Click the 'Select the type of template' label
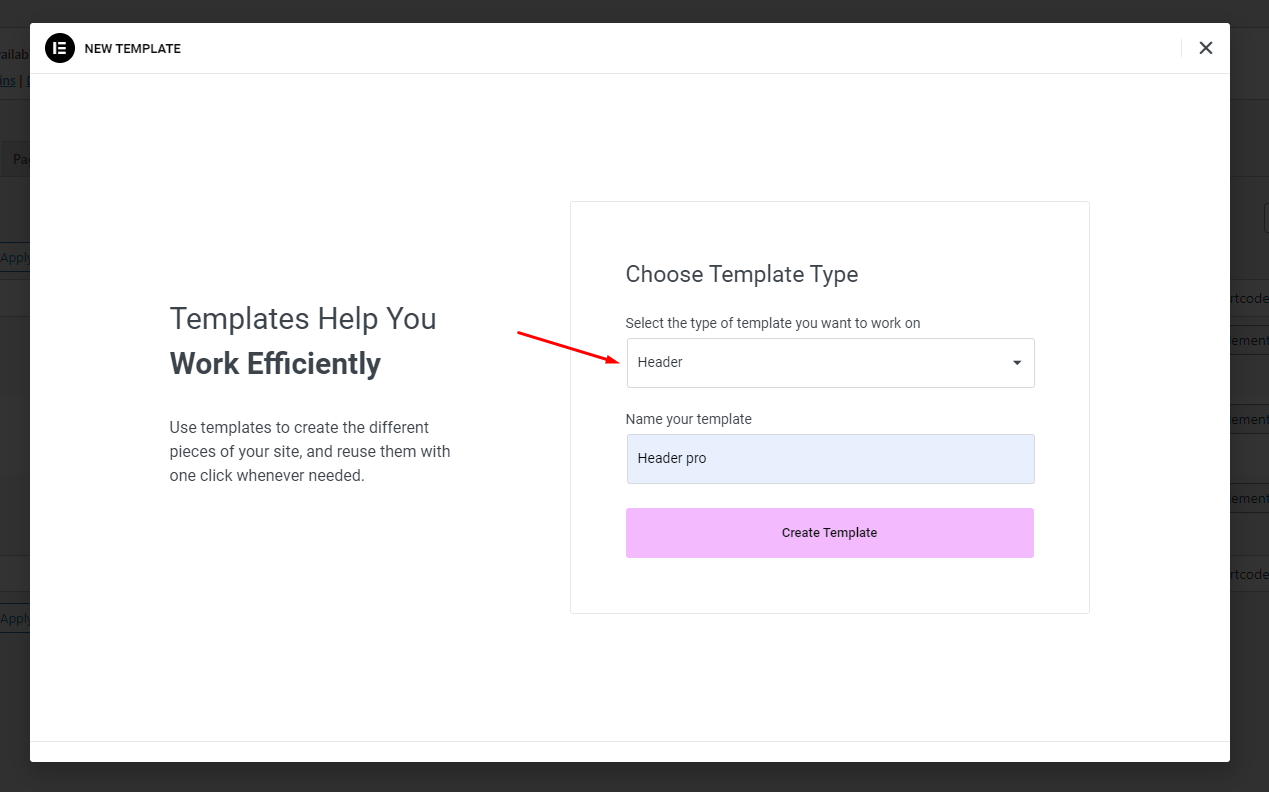 pos(773,323)
